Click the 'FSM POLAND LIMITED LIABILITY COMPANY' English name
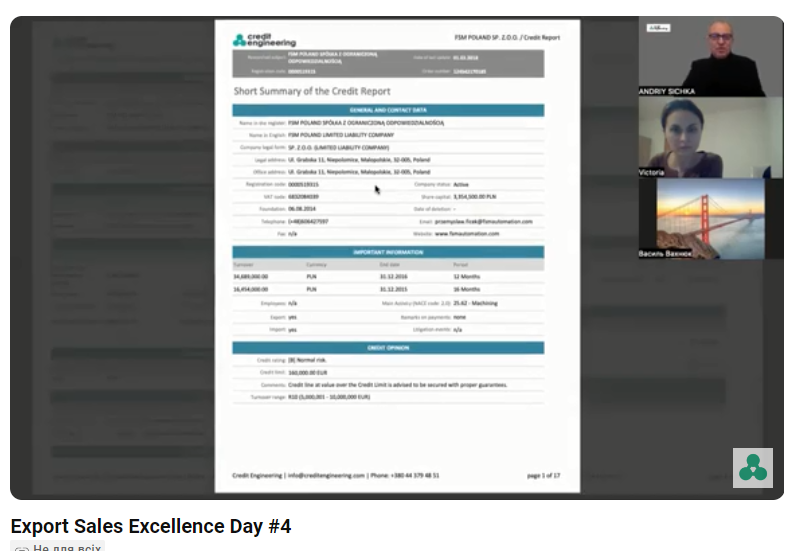 (341, 135)
